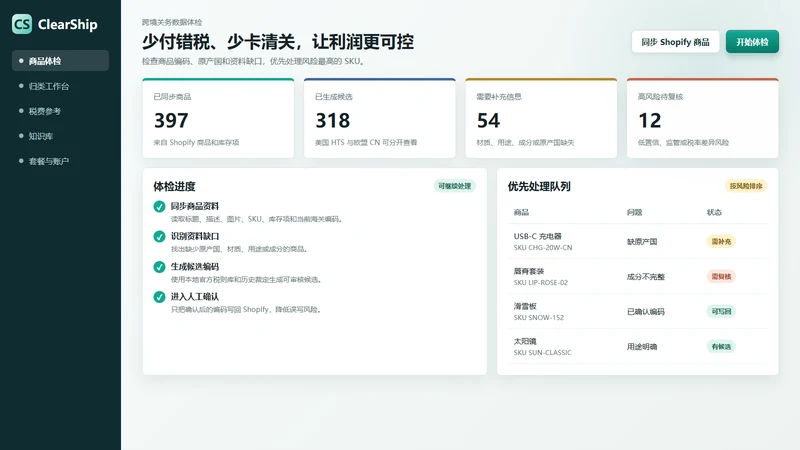The image size is (800, 450).
Task: Click the 可继续处理 badge
Action: [x=455, y=186]
